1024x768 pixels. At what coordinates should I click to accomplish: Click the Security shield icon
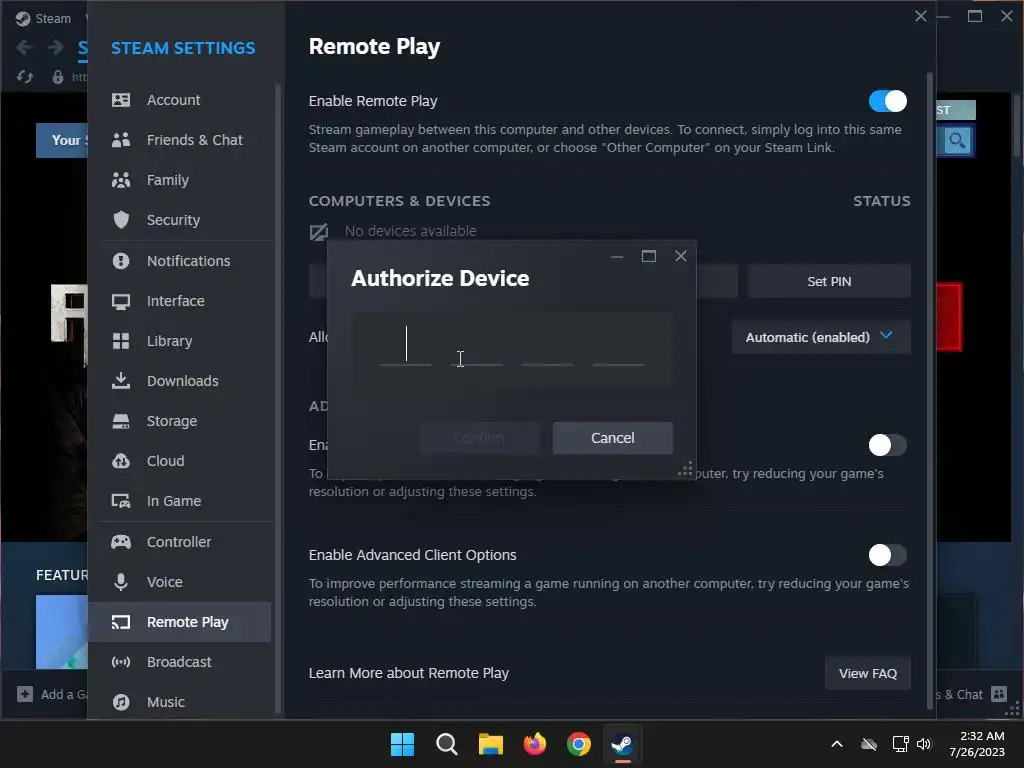click(121, 220)
